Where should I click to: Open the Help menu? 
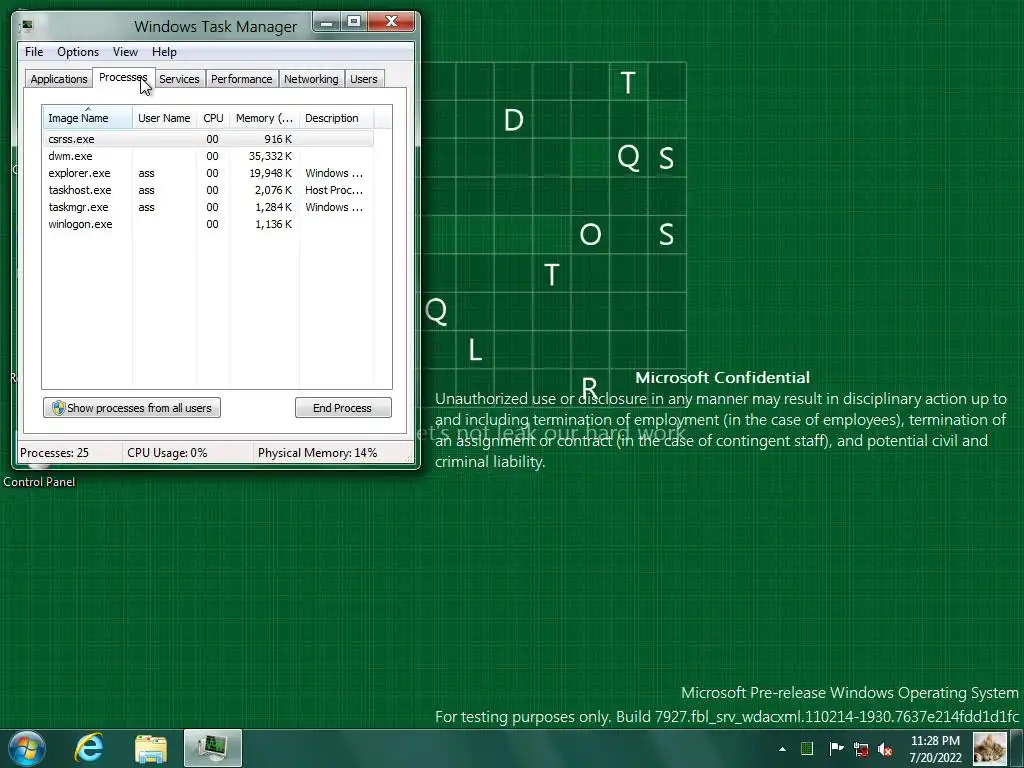164,52
